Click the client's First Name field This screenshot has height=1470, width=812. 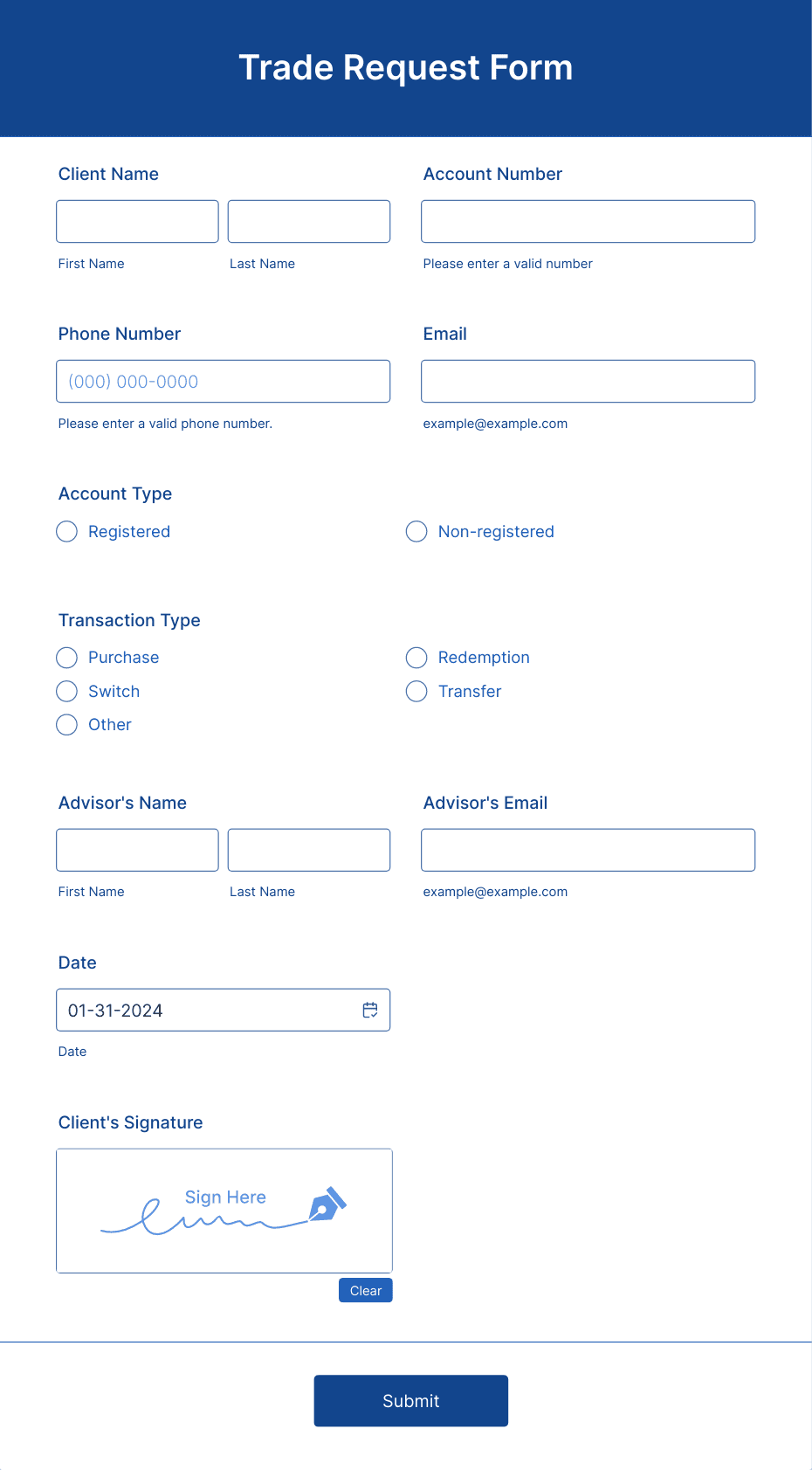pyautogui.click(x=137, y=221)
